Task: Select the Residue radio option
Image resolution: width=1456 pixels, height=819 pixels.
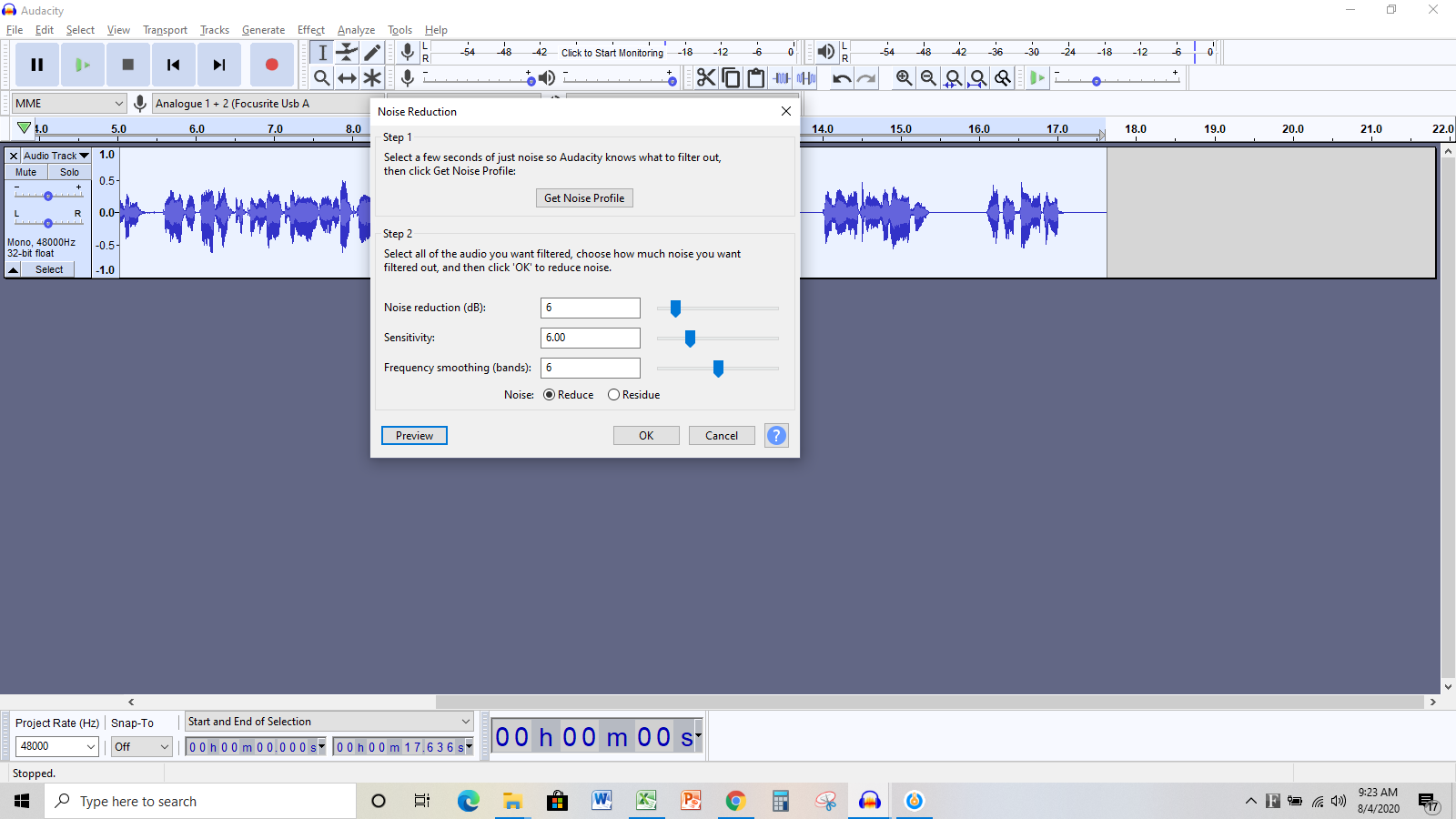Action: (614, 395)
